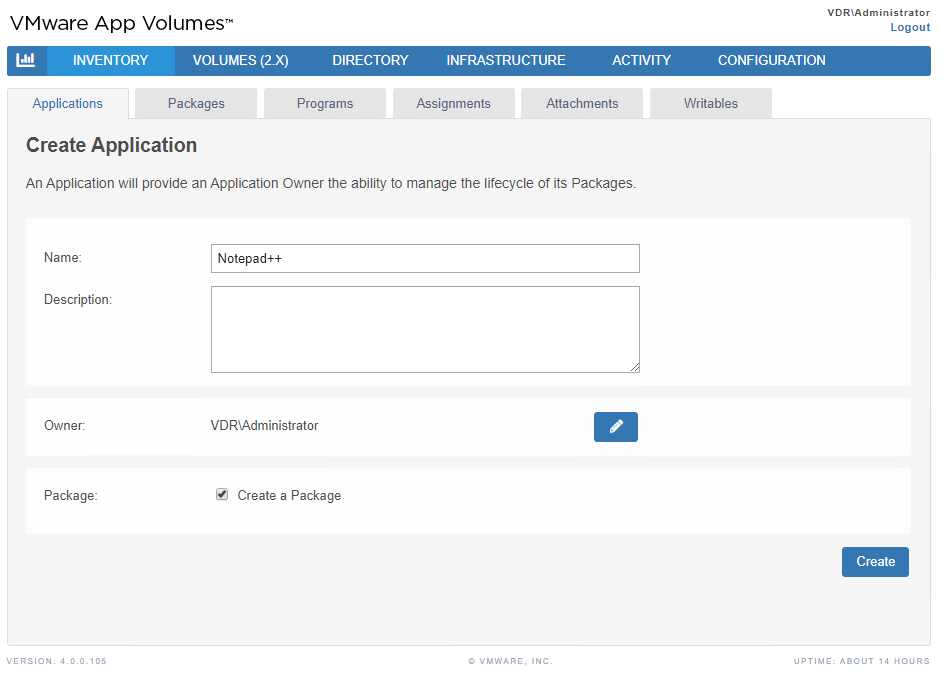The image size is (942, 681).
Task: Click the VDR\Administrator owner value
Action: tap(264, 426)
